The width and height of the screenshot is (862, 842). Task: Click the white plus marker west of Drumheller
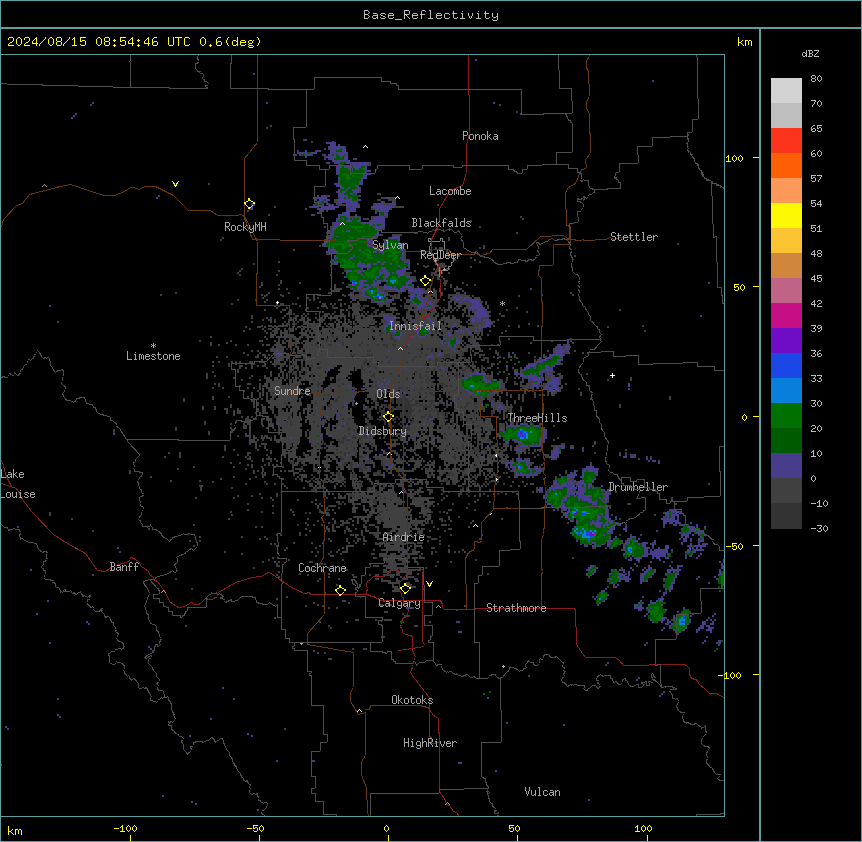(612, 375)
